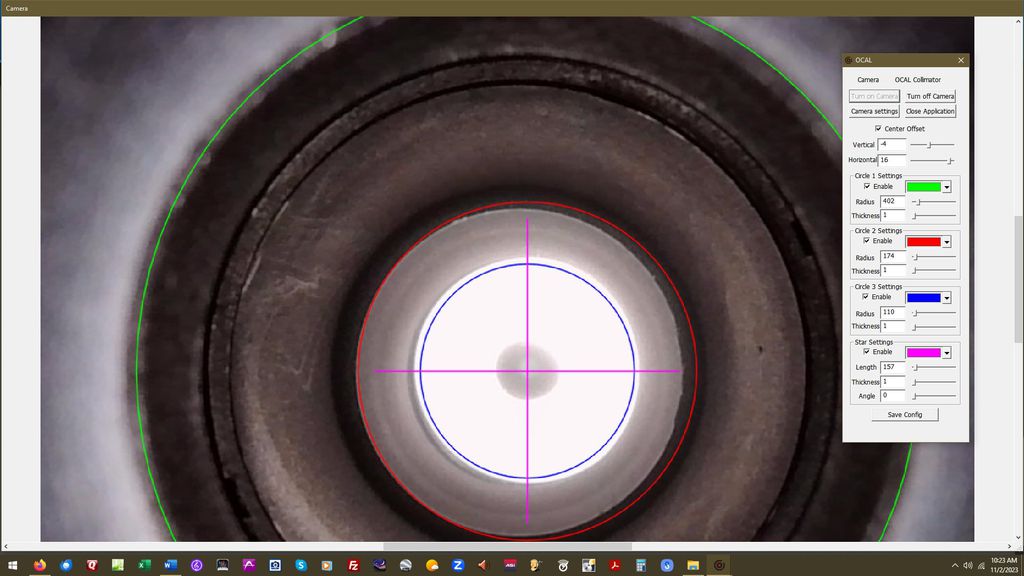Open the Windows Start menu
Image resolution: width=1024 pixels, height=576 pixels.
(x=12, y=565)
